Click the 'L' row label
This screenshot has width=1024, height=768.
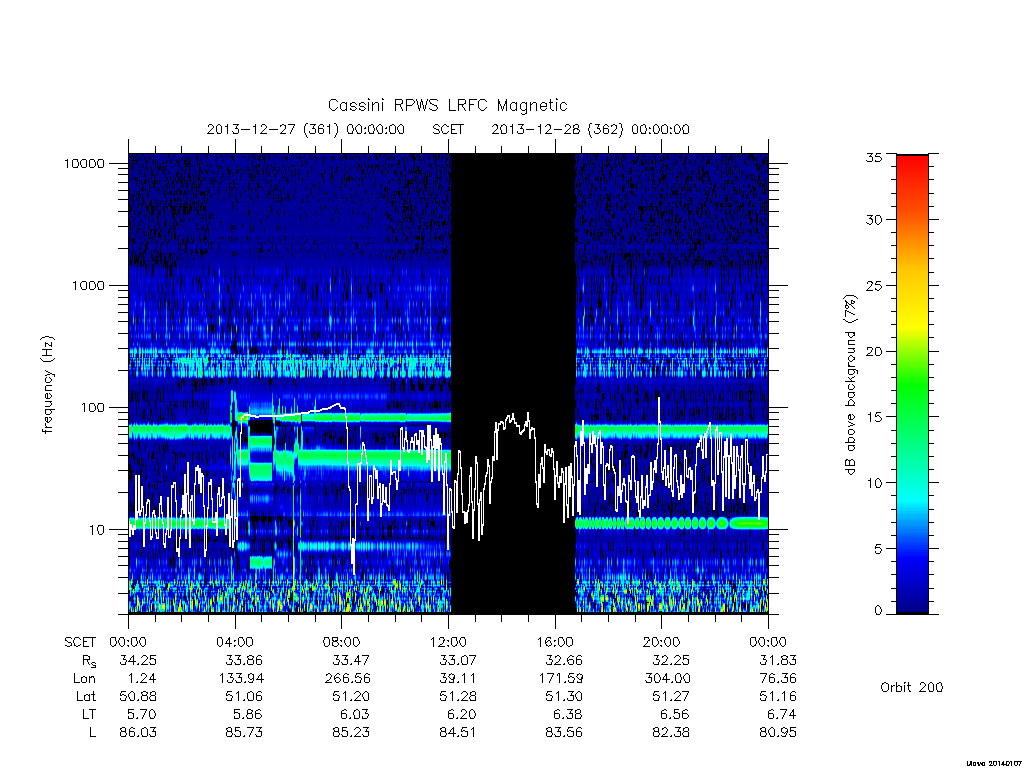(x=92, y=733)
